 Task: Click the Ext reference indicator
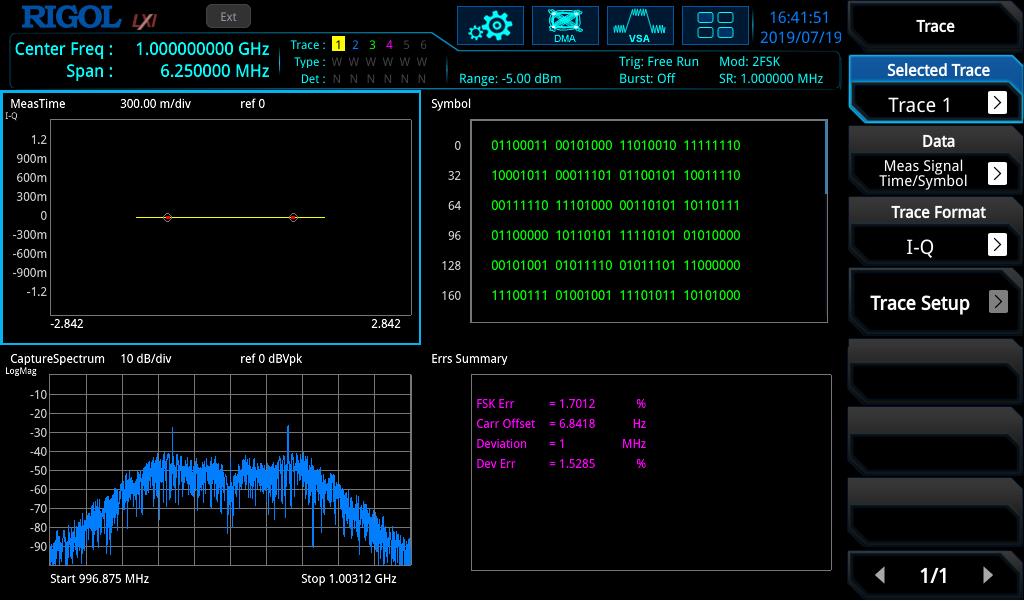228,16
